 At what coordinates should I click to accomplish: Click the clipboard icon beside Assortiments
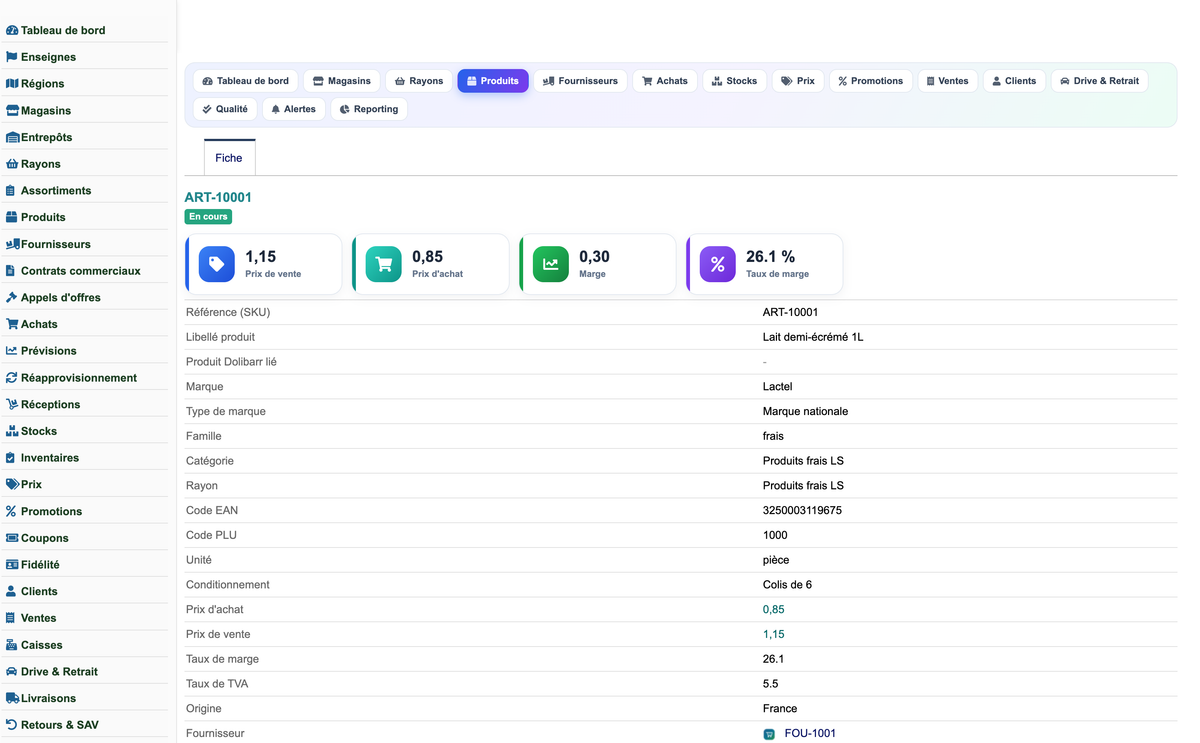tap(10, 191)
